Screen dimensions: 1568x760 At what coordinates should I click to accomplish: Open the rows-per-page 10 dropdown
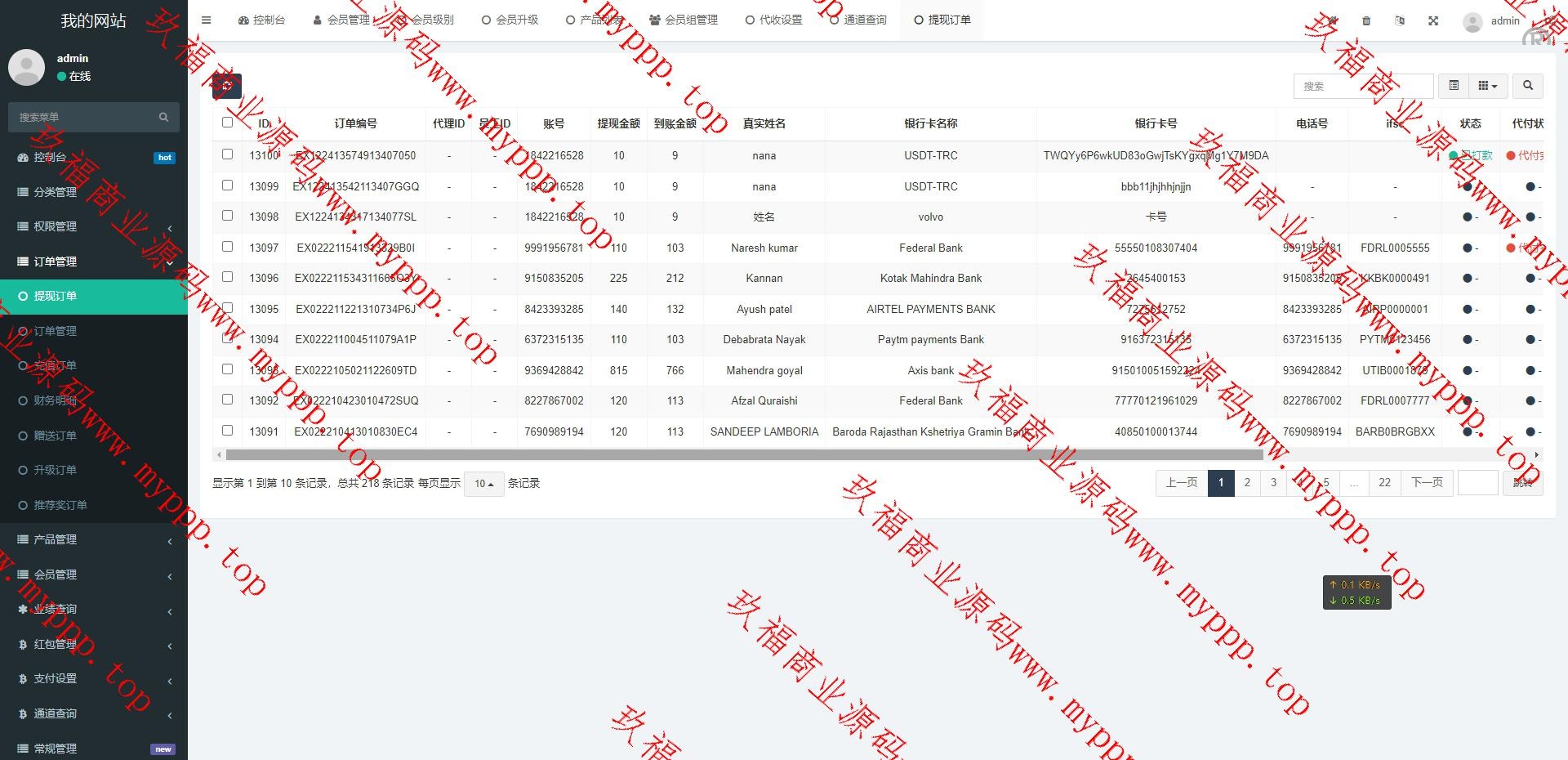click(x=483, y=484)
